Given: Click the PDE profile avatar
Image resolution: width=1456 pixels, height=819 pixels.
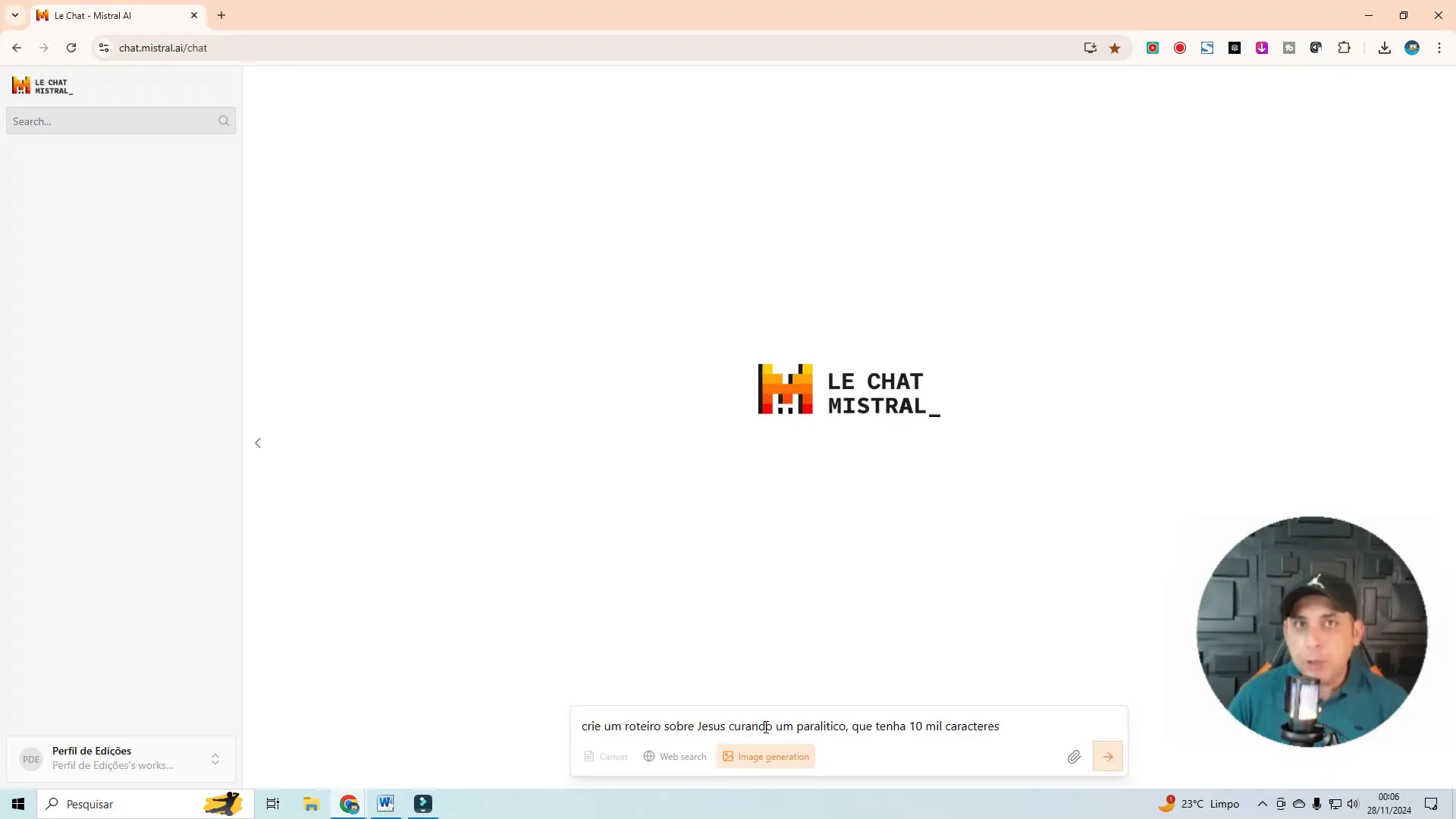Looking at the screenshot, I should pos(31,759).
